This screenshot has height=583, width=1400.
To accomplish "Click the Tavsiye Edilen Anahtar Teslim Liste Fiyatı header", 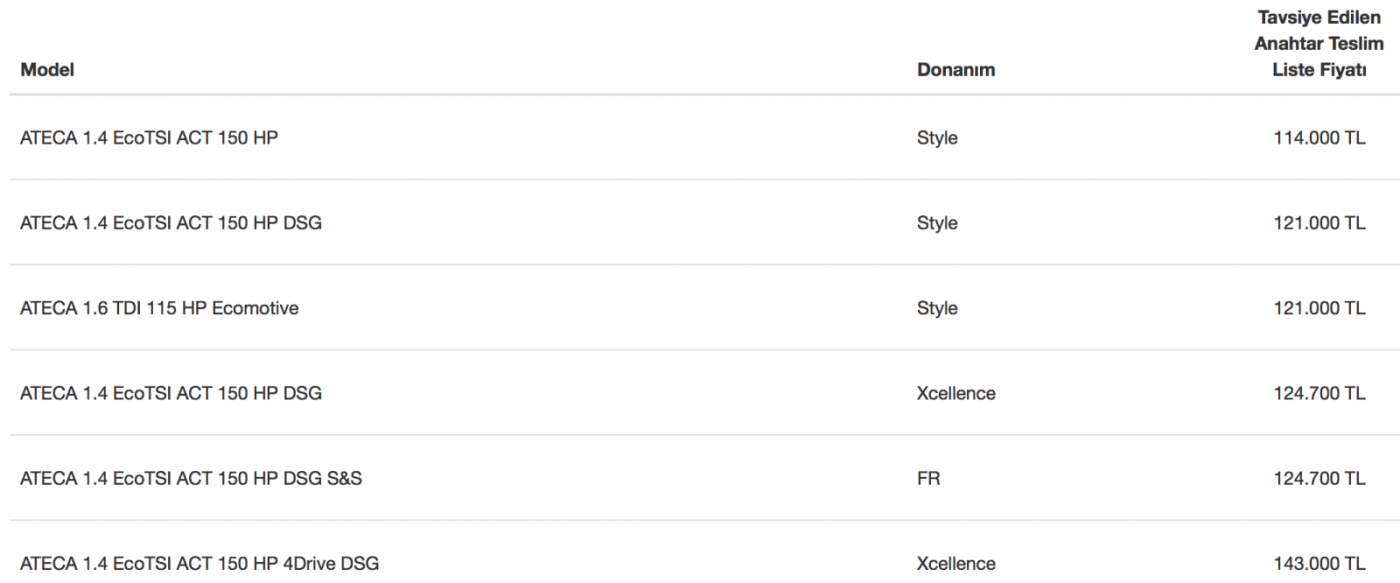I will [x=1319, y=44].
